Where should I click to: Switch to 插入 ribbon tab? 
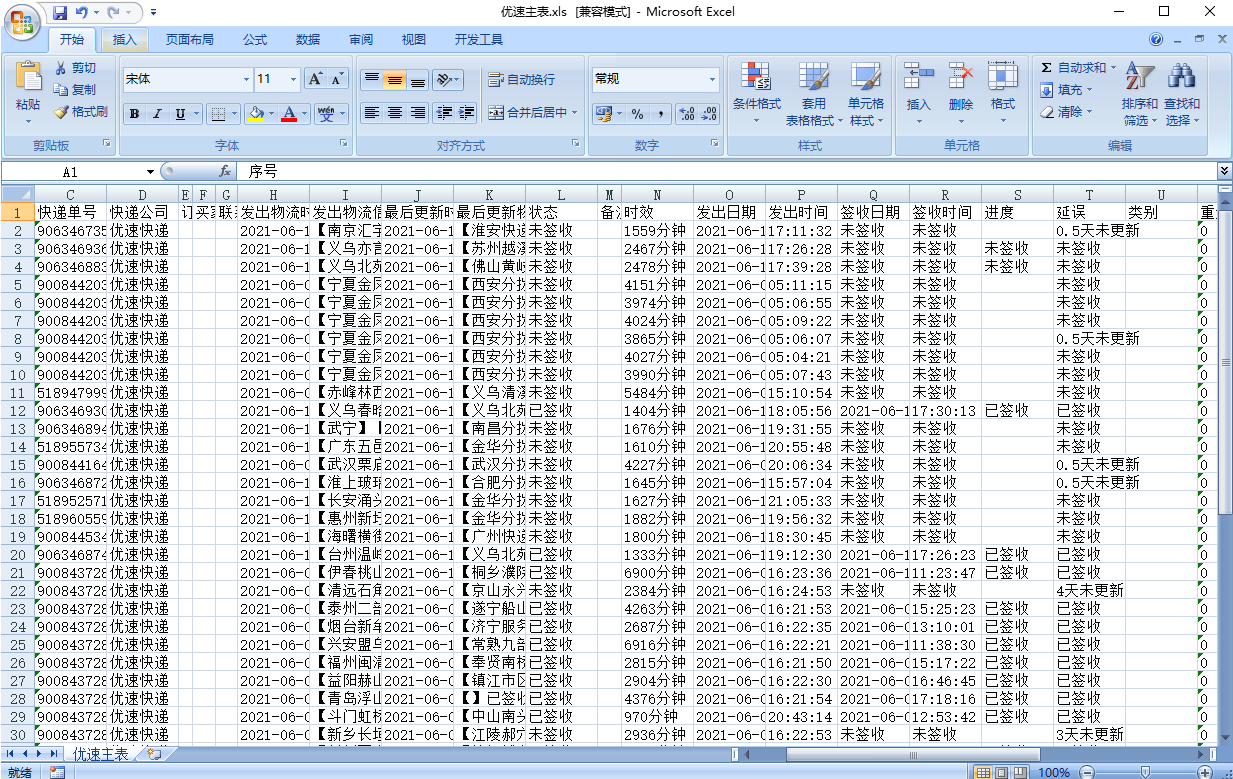125,40
